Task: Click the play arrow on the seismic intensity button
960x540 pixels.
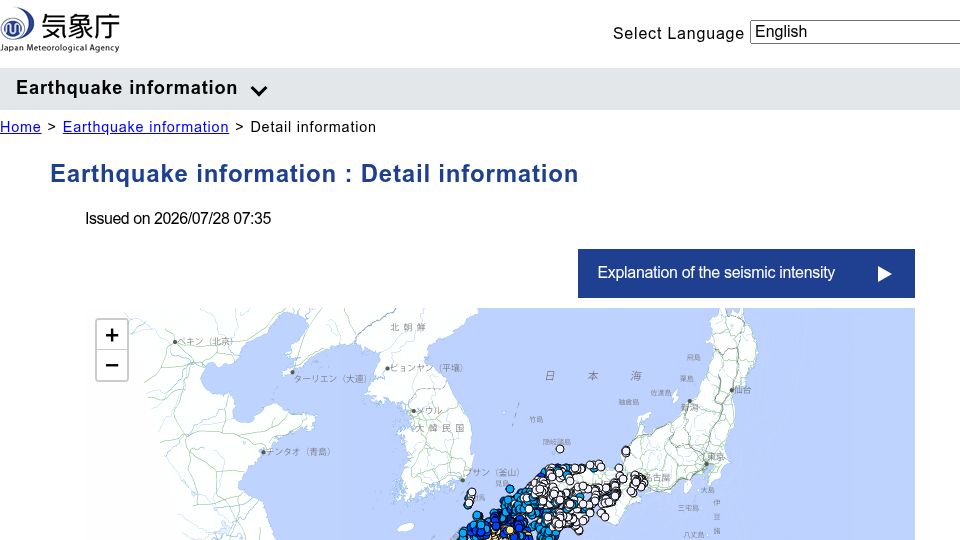Action: (884, 274)
